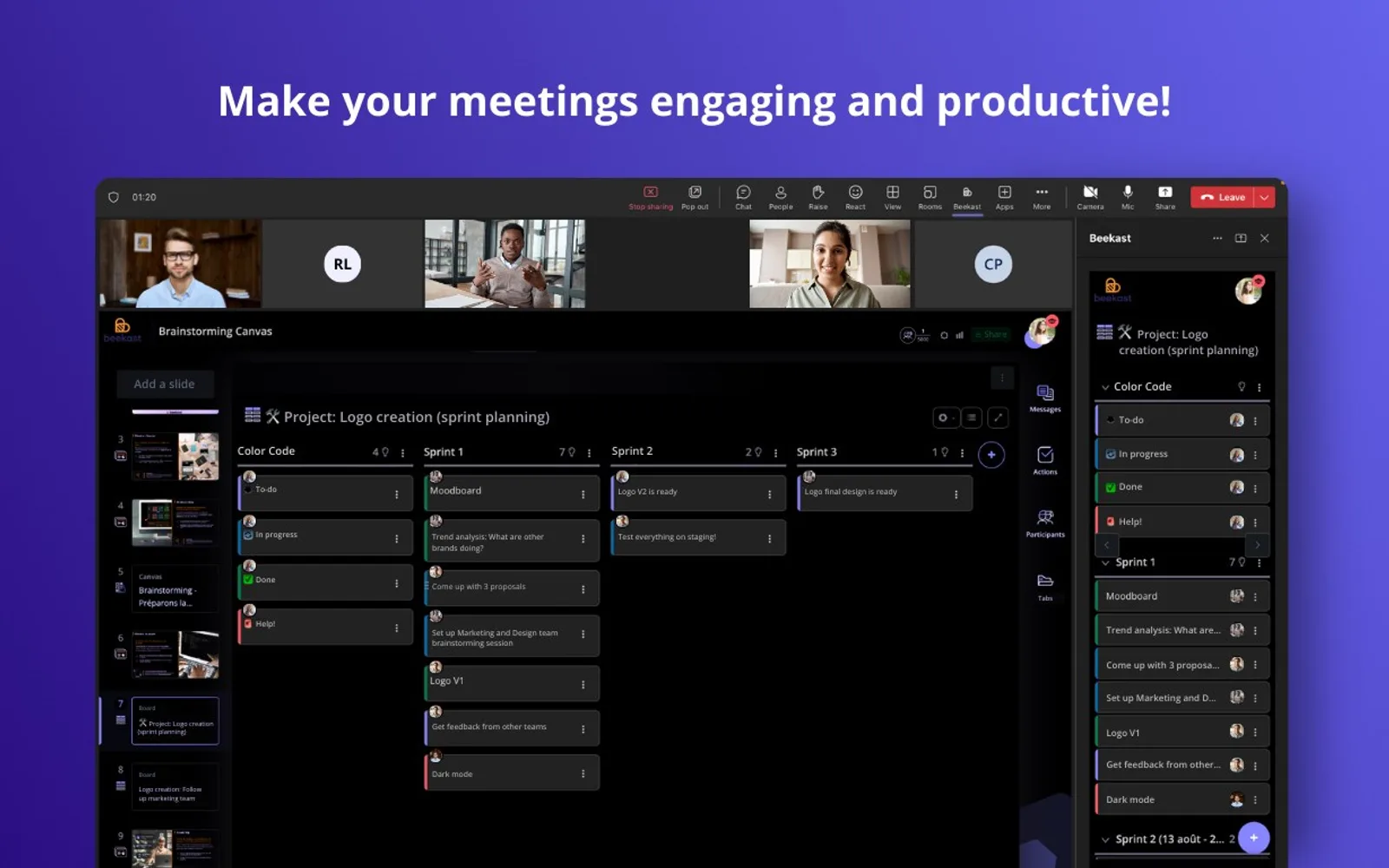
Task: Open the People panel icon
Action: pos(780,197)
